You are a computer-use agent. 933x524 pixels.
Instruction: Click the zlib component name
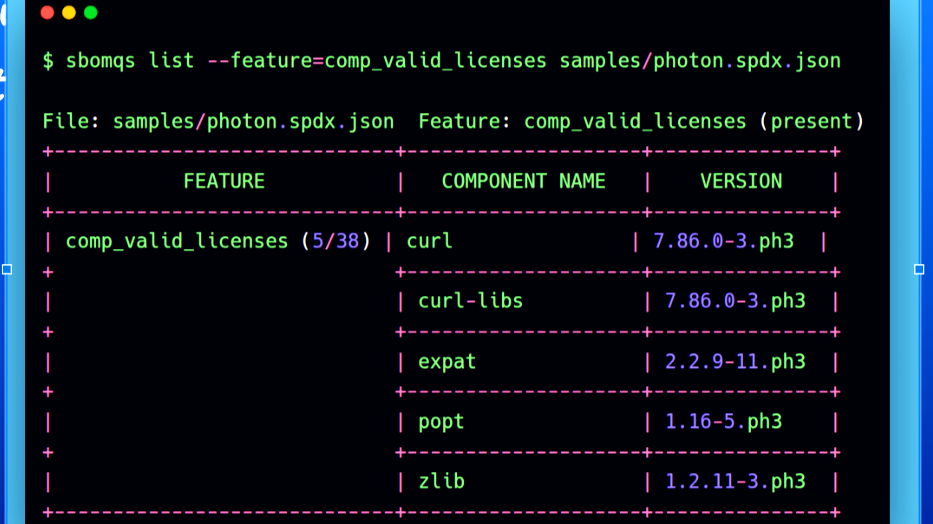[441, 482]
